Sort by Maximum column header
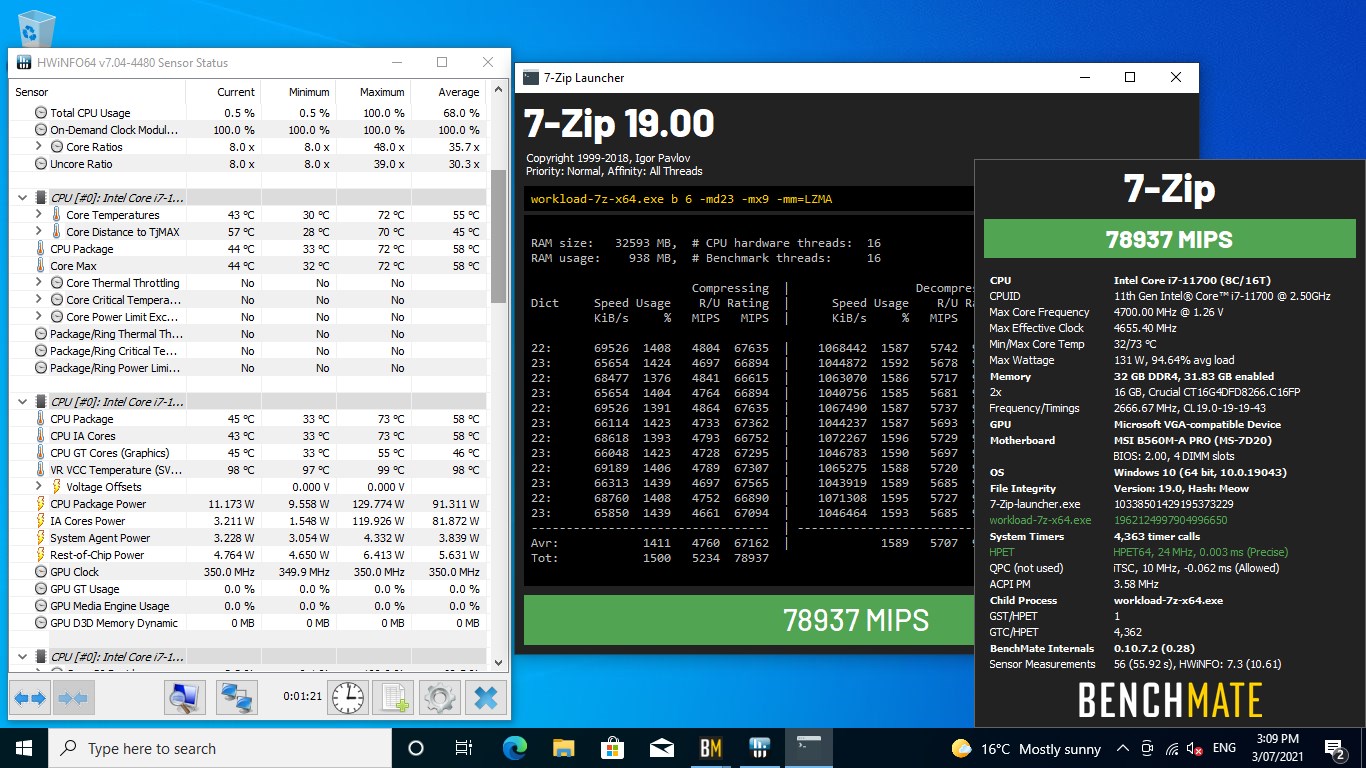 pyautogui.click(x=372, y=92)
